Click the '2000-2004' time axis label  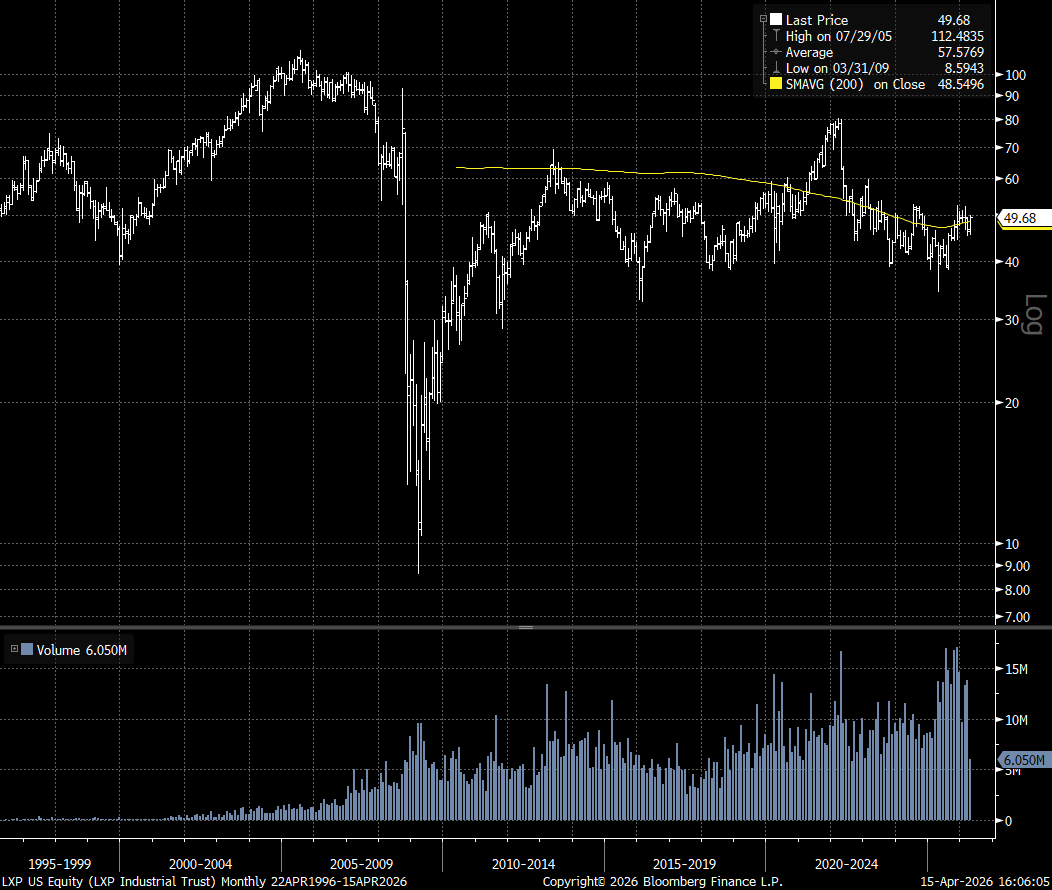pos(201,864)
